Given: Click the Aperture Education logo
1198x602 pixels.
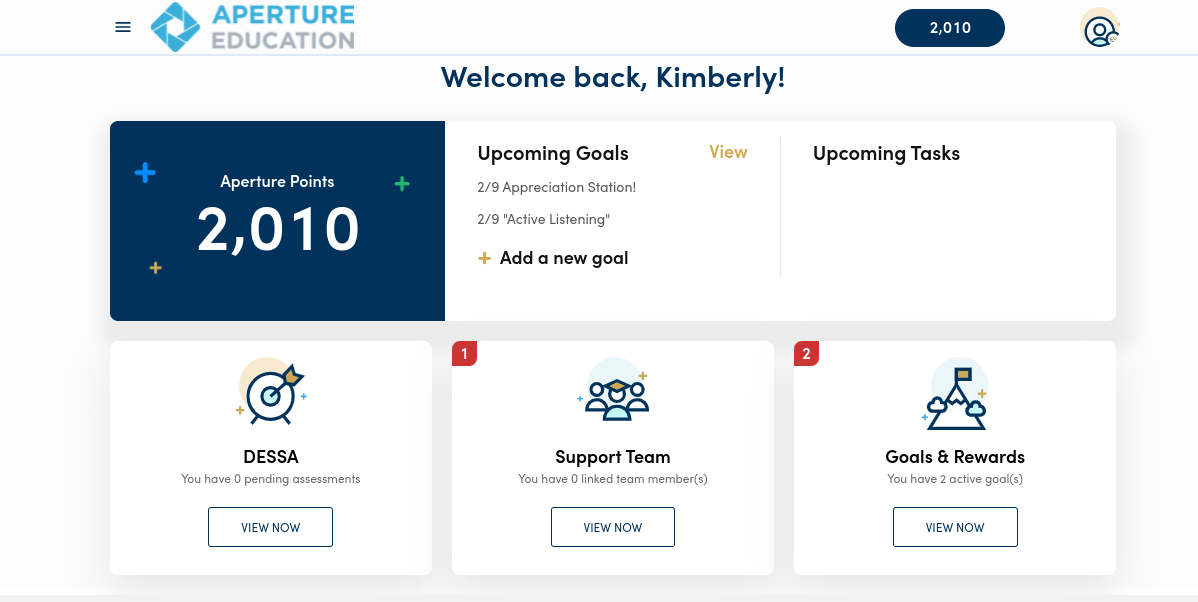Looking at the screenshot, I should pyautogui.click(x=253, y=27).
